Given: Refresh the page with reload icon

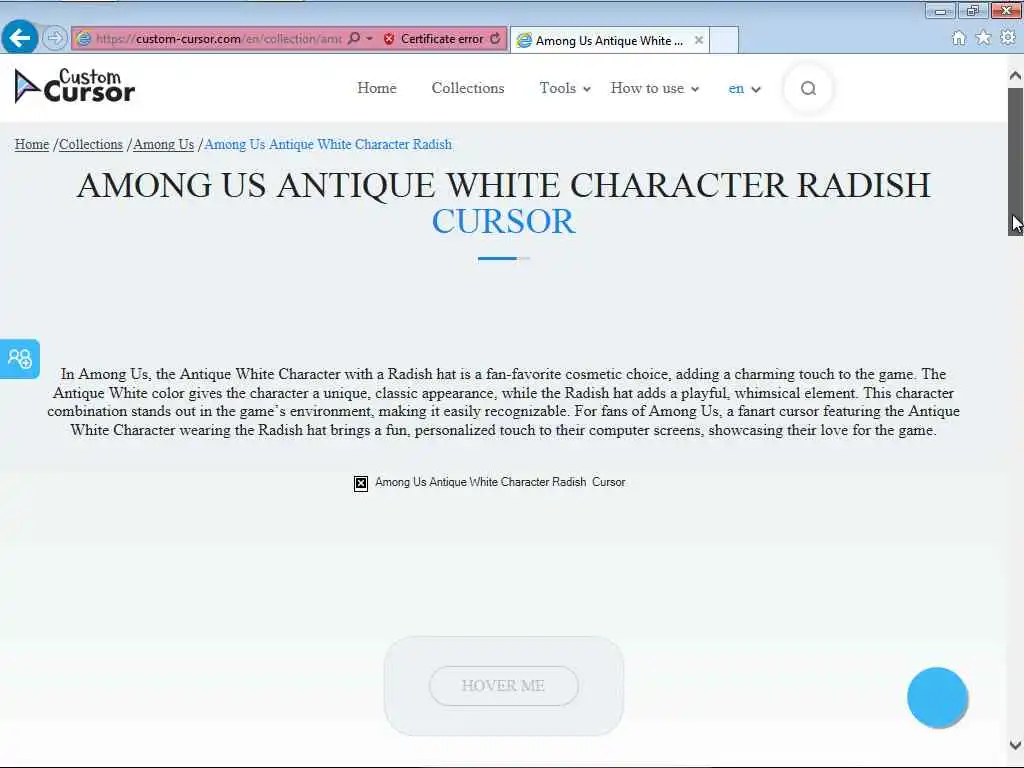Looking at the screenshot, I should point(496,39).
